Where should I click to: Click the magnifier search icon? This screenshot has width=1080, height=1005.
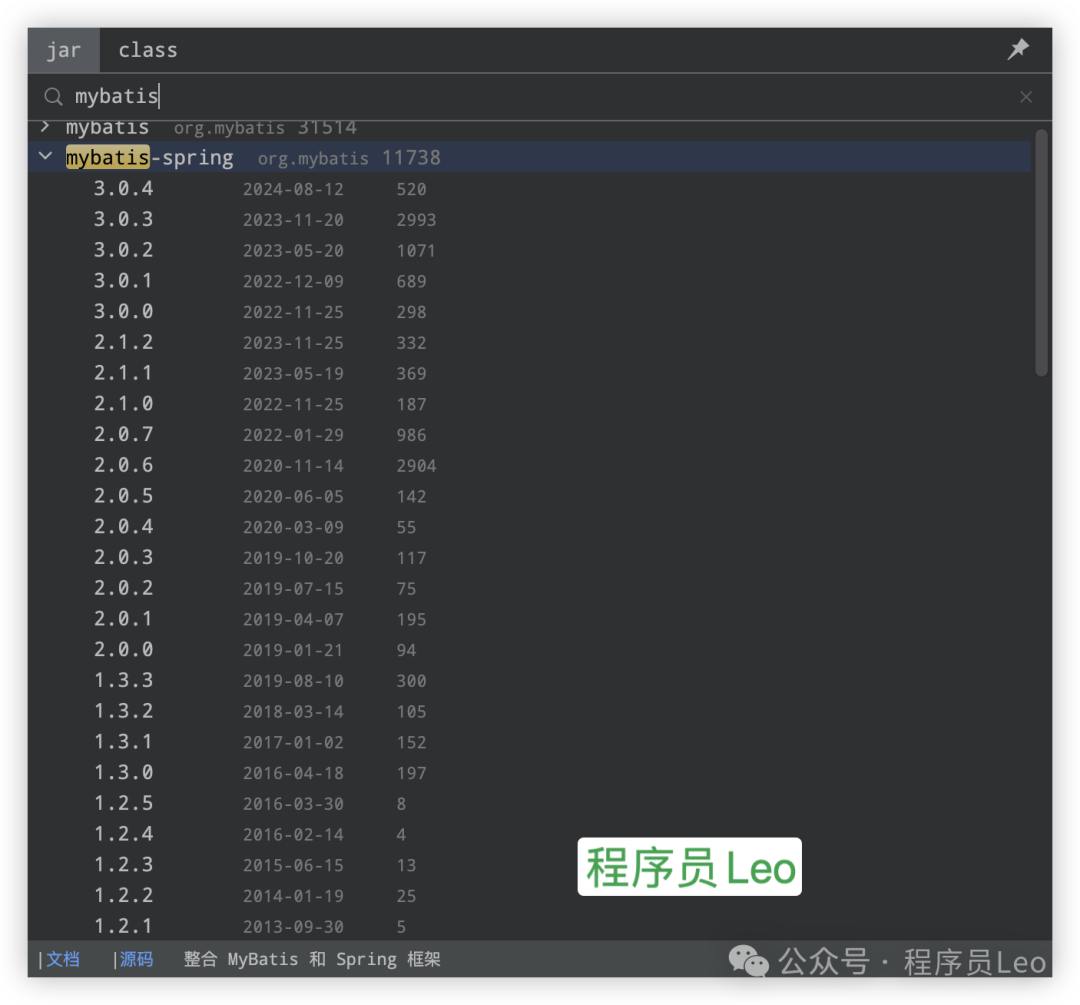click(x=53, y=96)
